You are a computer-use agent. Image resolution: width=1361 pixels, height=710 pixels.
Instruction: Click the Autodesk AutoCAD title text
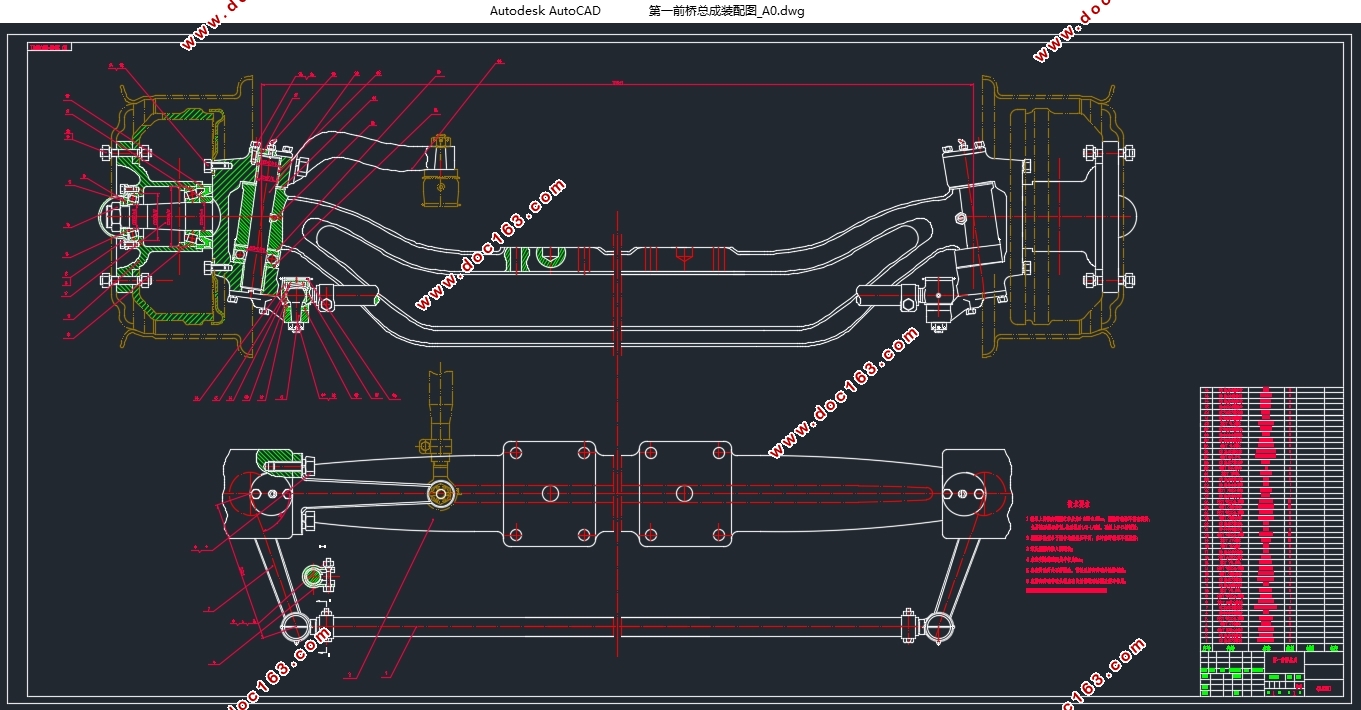point(545,11)
